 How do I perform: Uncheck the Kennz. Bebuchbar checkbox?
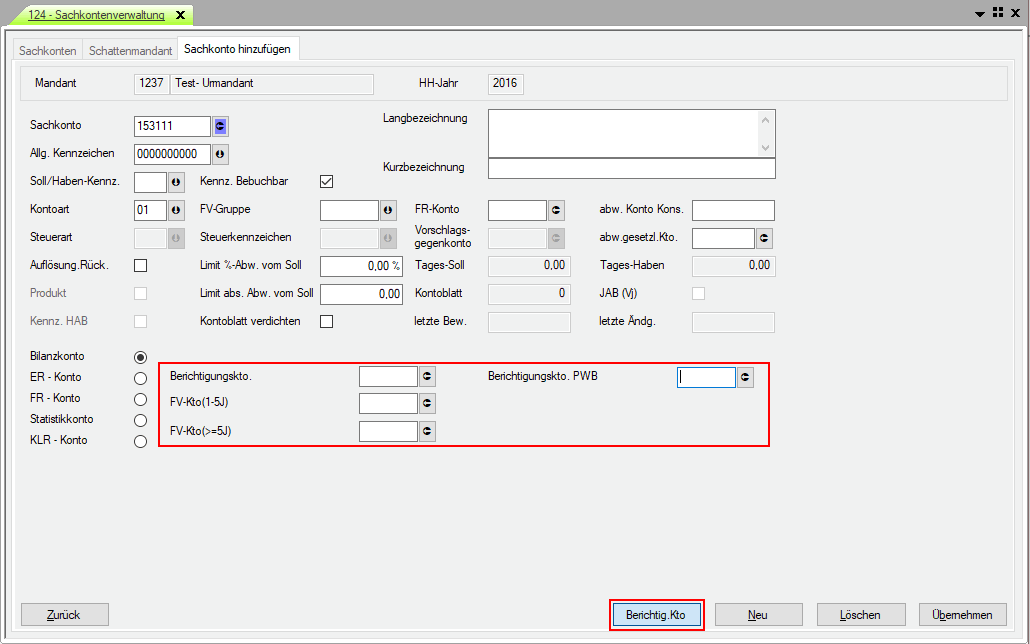[x=325, y=182]
